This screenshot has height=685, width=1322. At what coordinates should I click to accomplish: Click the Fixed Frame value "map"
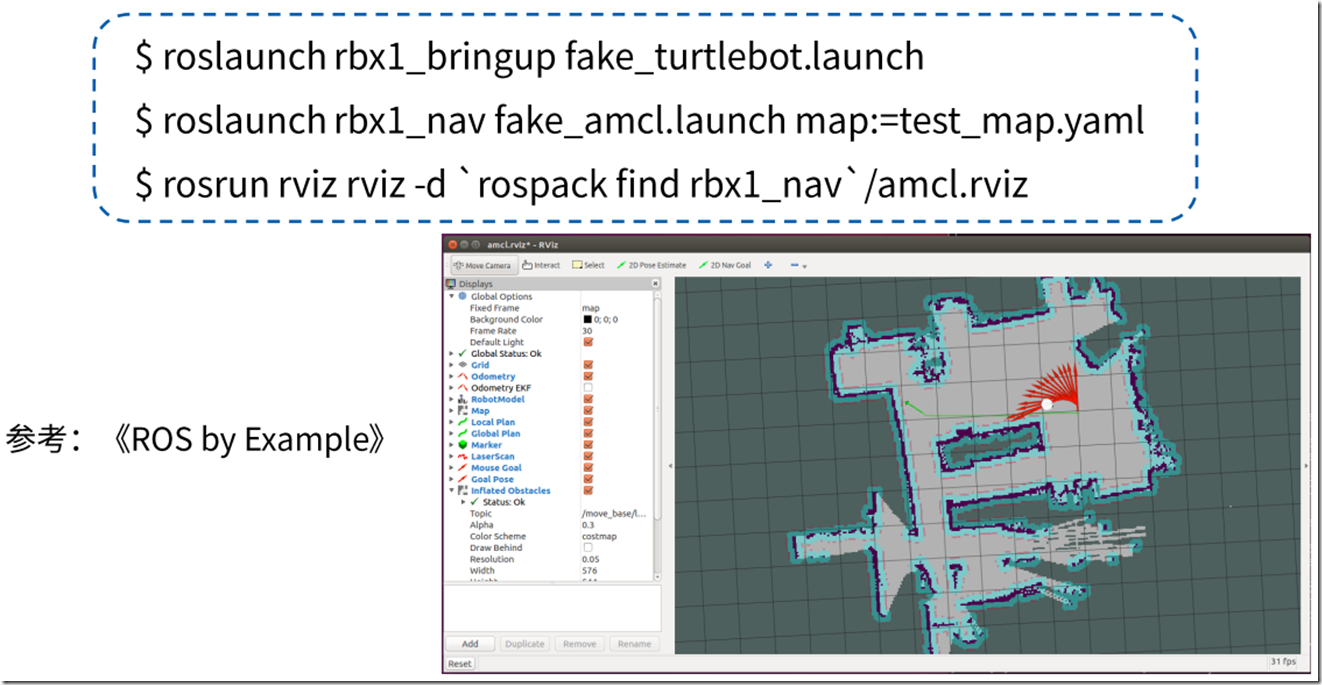591,308
